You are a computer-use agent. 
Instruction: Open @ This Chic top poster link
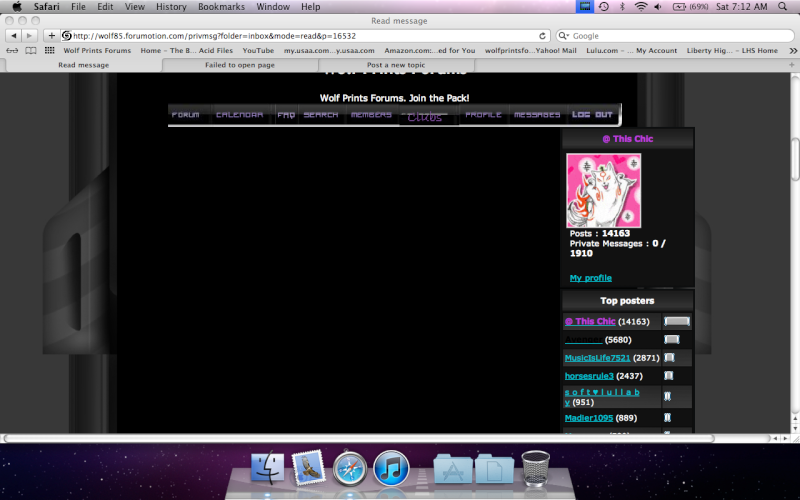tap(590, 321)
